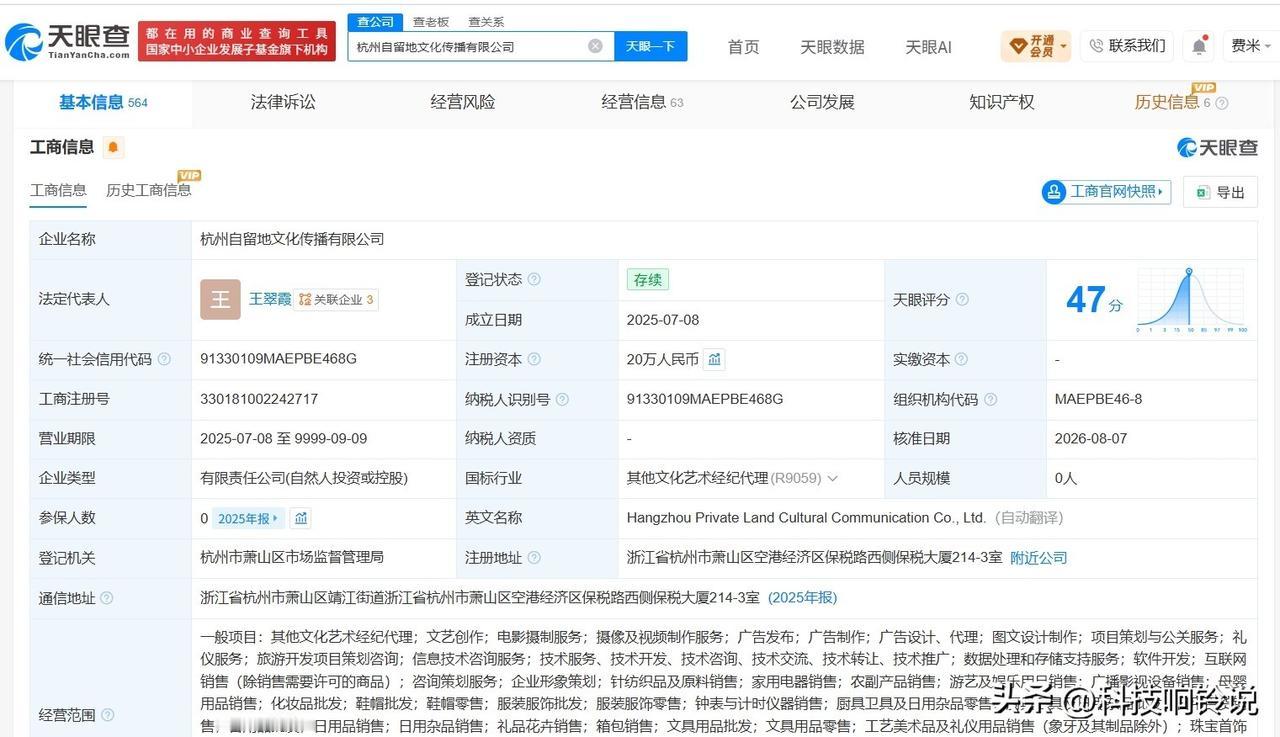Click the 关联企业 network icon
Screen dimensions: 1280x737
[x=305, y=299]
